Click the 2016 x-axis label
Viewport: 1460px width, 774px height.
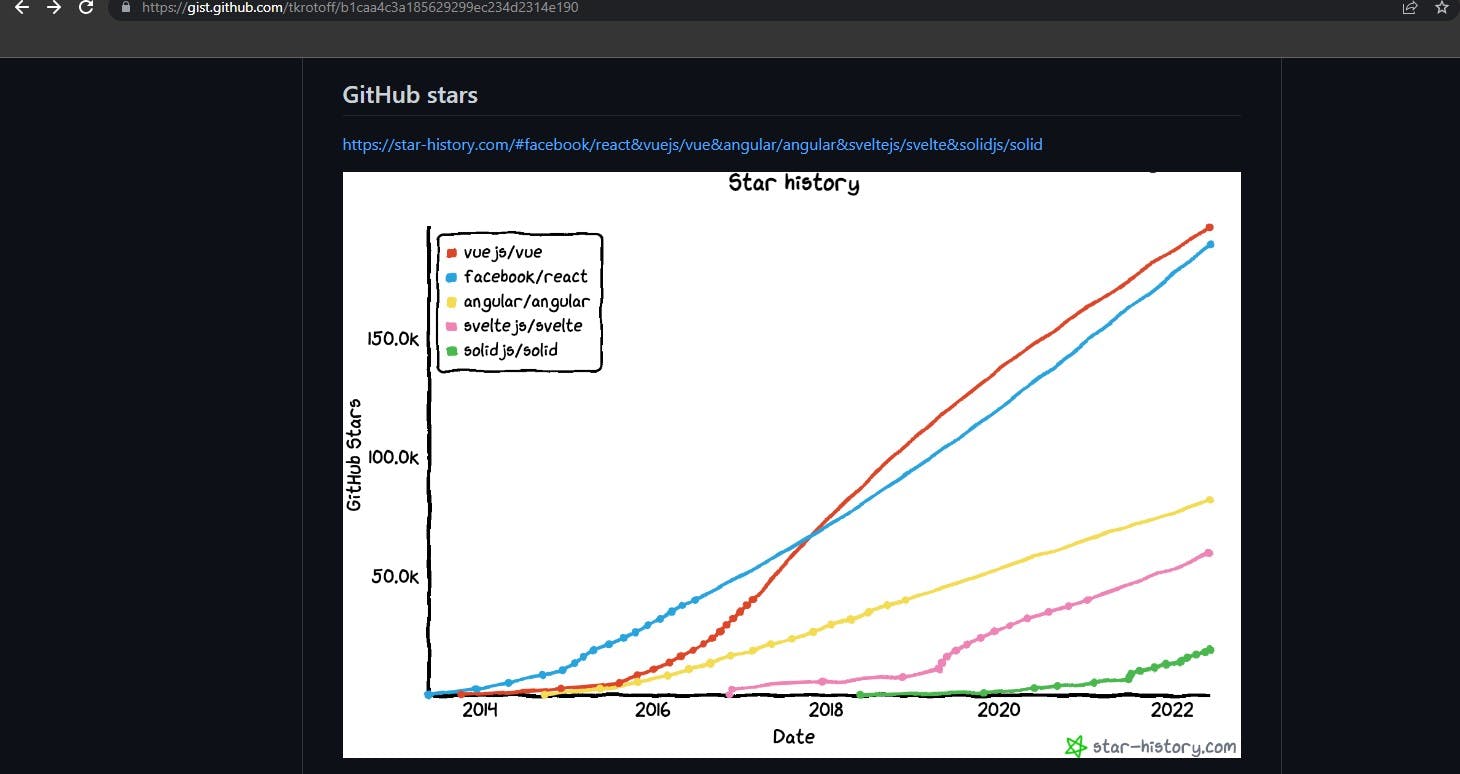click(x=653, y=710)
